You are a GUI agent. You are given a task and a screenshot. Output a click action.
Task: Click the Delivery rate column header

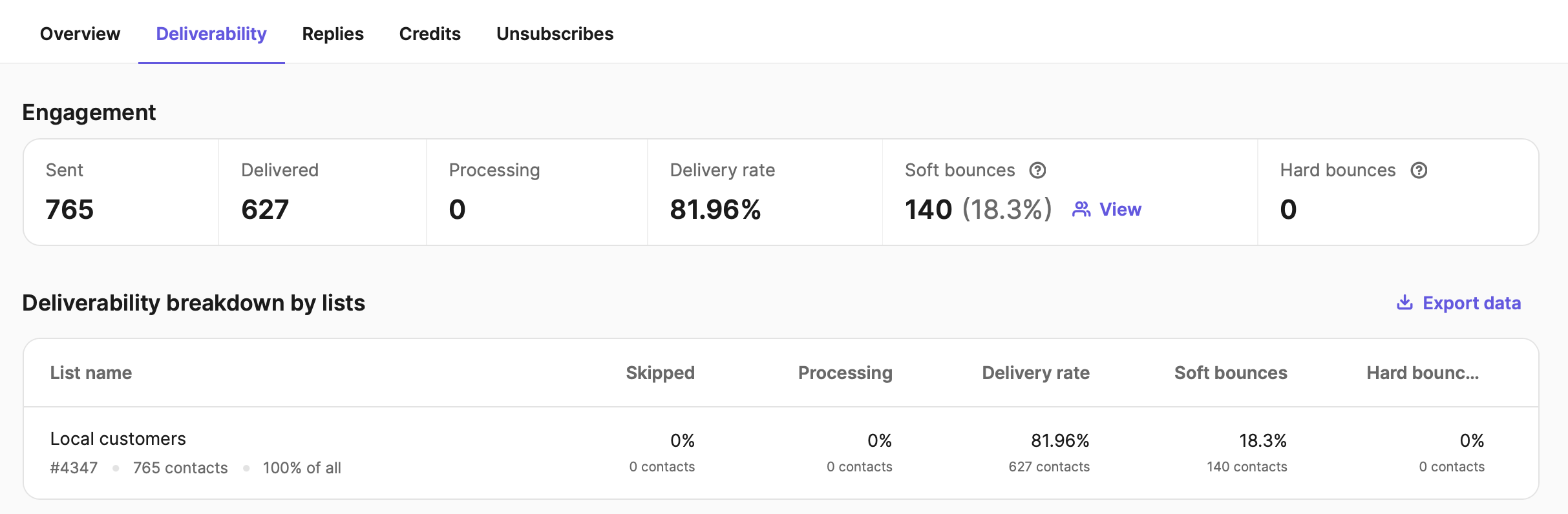tap(1035, 373)
